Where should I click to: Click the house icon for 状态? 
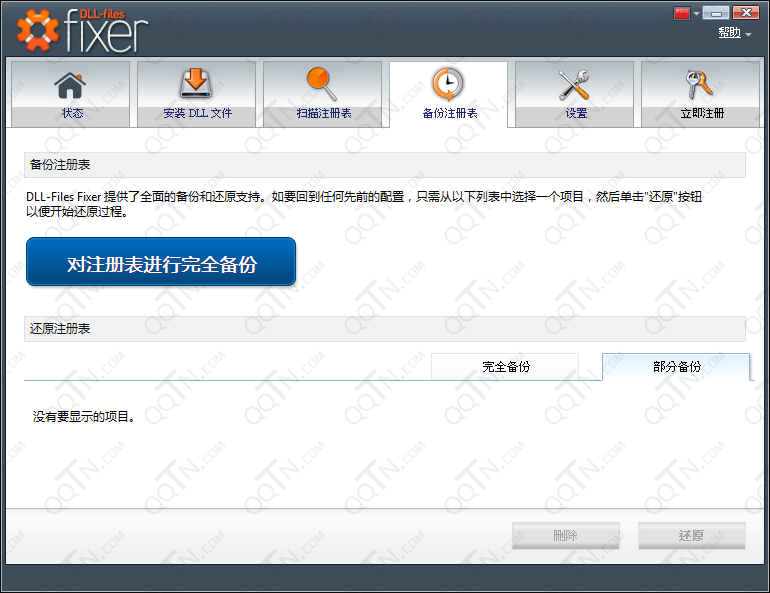click(x=70, y=85)
